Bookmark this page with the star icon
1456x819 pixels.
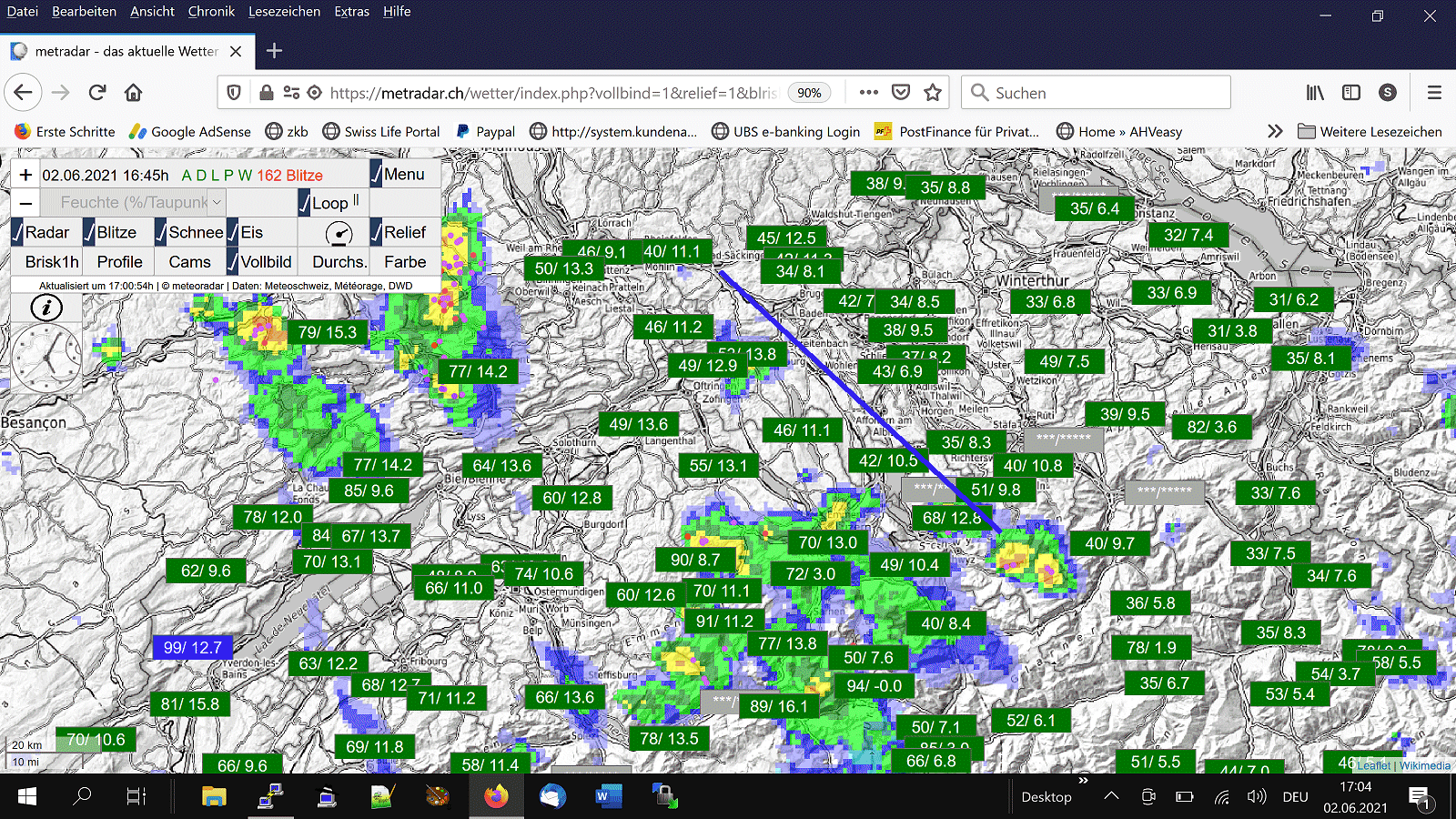[933, 93]
